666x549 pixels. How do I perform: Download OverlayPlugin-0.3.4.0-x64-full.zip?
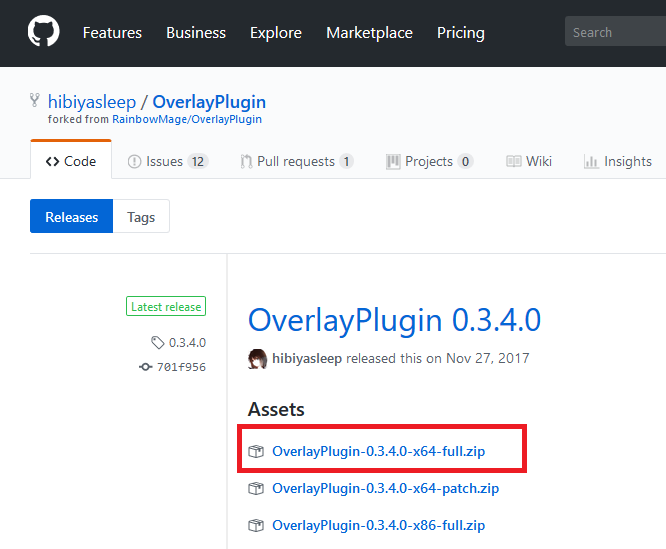[378, 451]
